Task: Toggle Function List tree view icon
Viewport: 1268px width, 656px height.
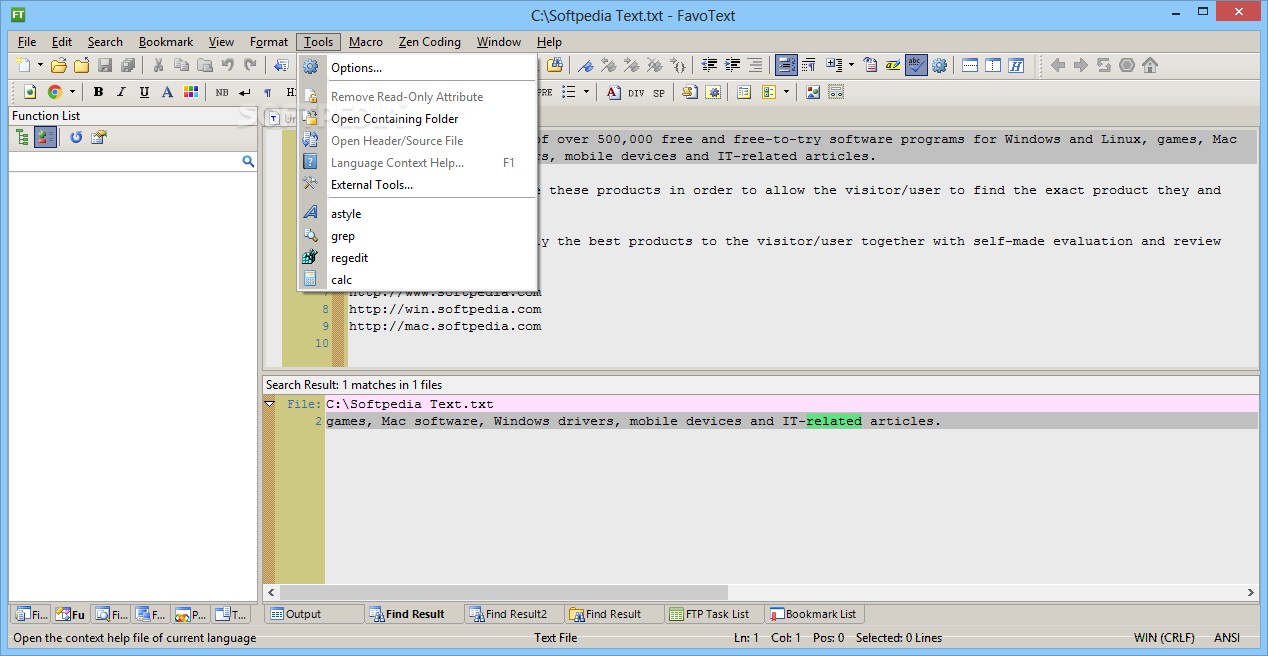Action: point(22,138)
